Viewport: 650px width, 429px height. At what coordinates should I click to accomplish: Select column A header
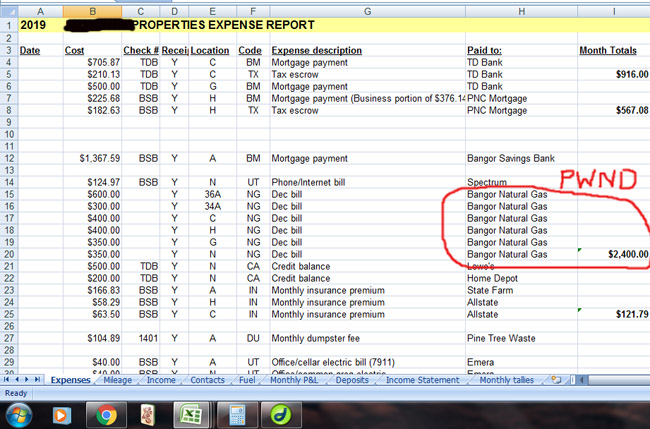[x=41, y=12]
